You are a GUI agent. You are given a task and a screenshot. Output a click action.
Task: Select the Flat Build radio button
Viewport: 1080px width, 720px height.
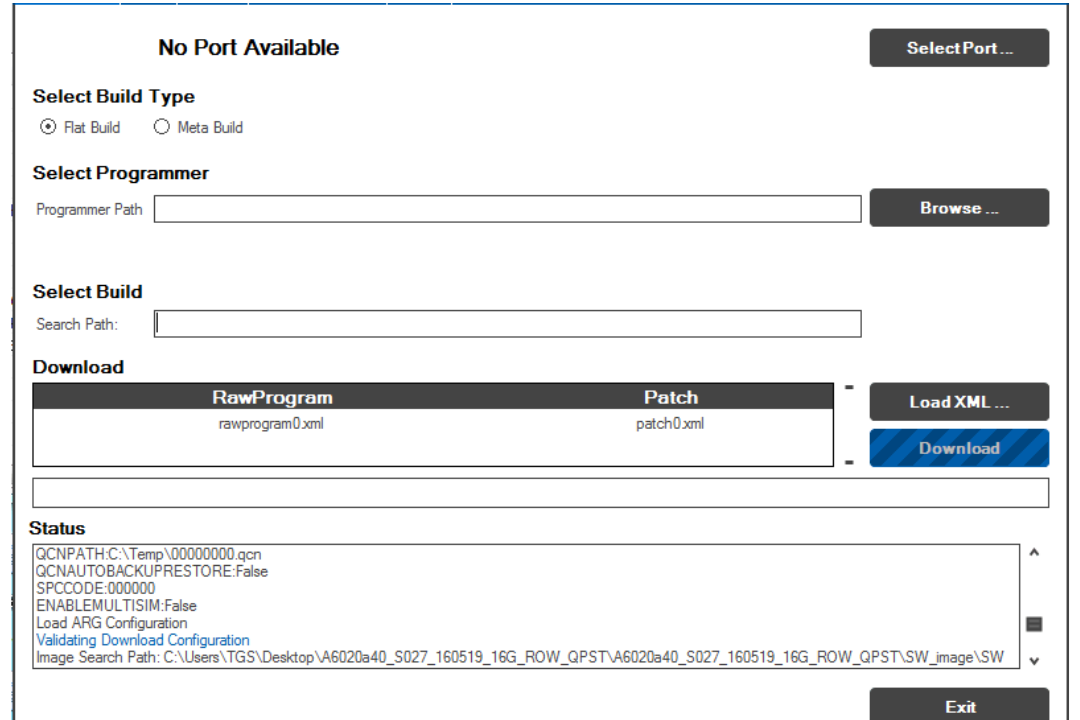point(48,127)
